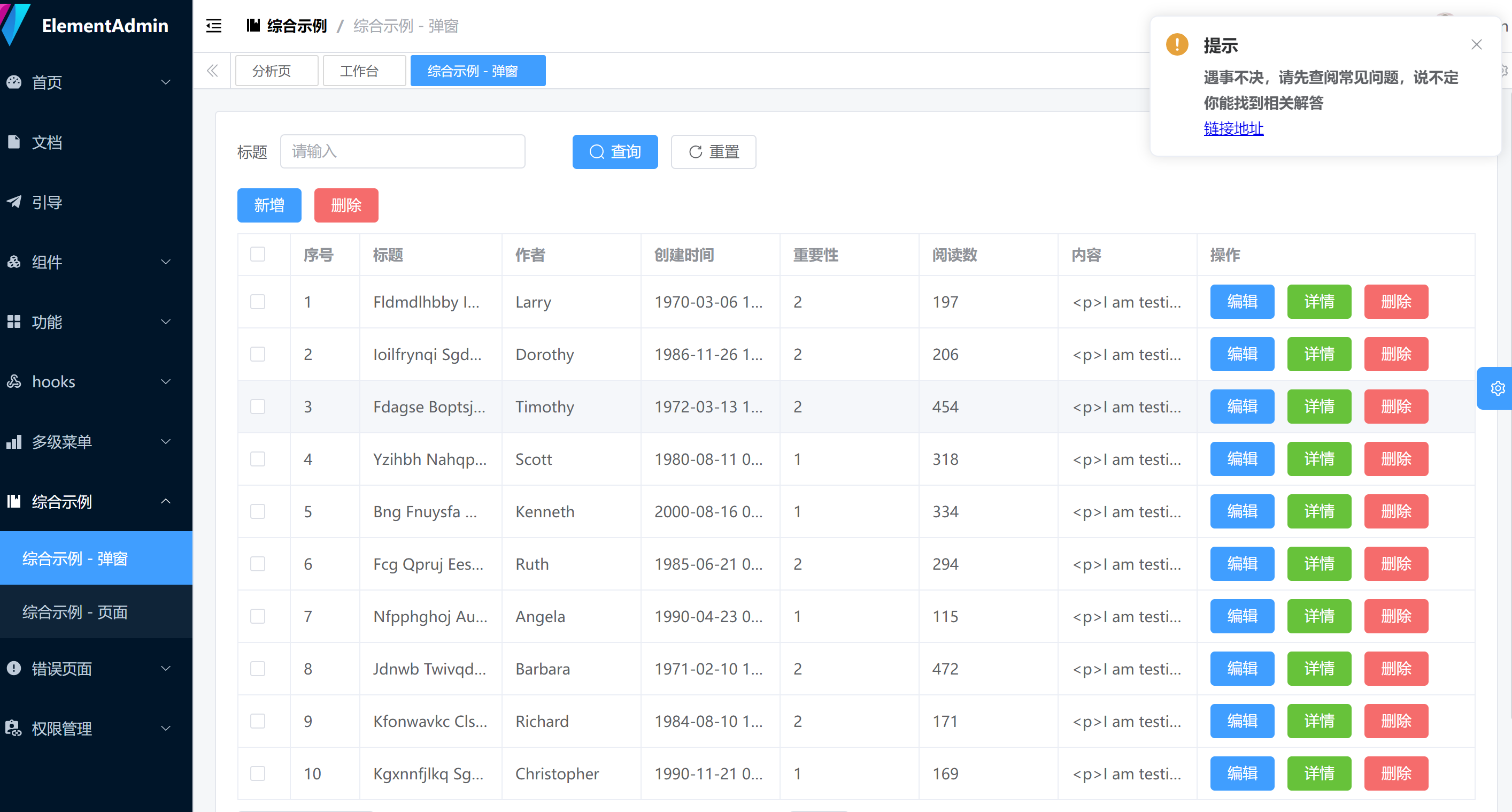Toggle the select-all header checkbox

click(258, 254)
